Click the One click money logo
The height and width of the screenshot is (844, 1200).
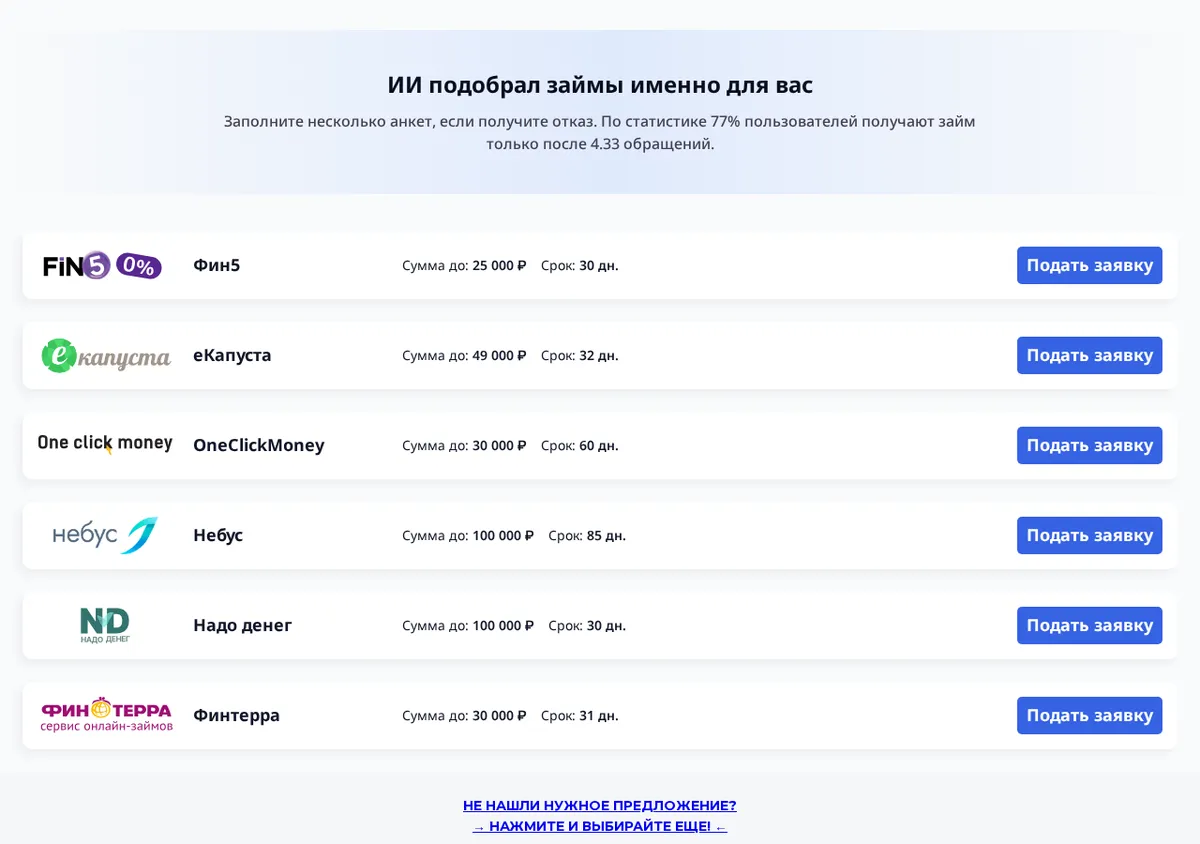pyautogui.click(x=105, y=444)
